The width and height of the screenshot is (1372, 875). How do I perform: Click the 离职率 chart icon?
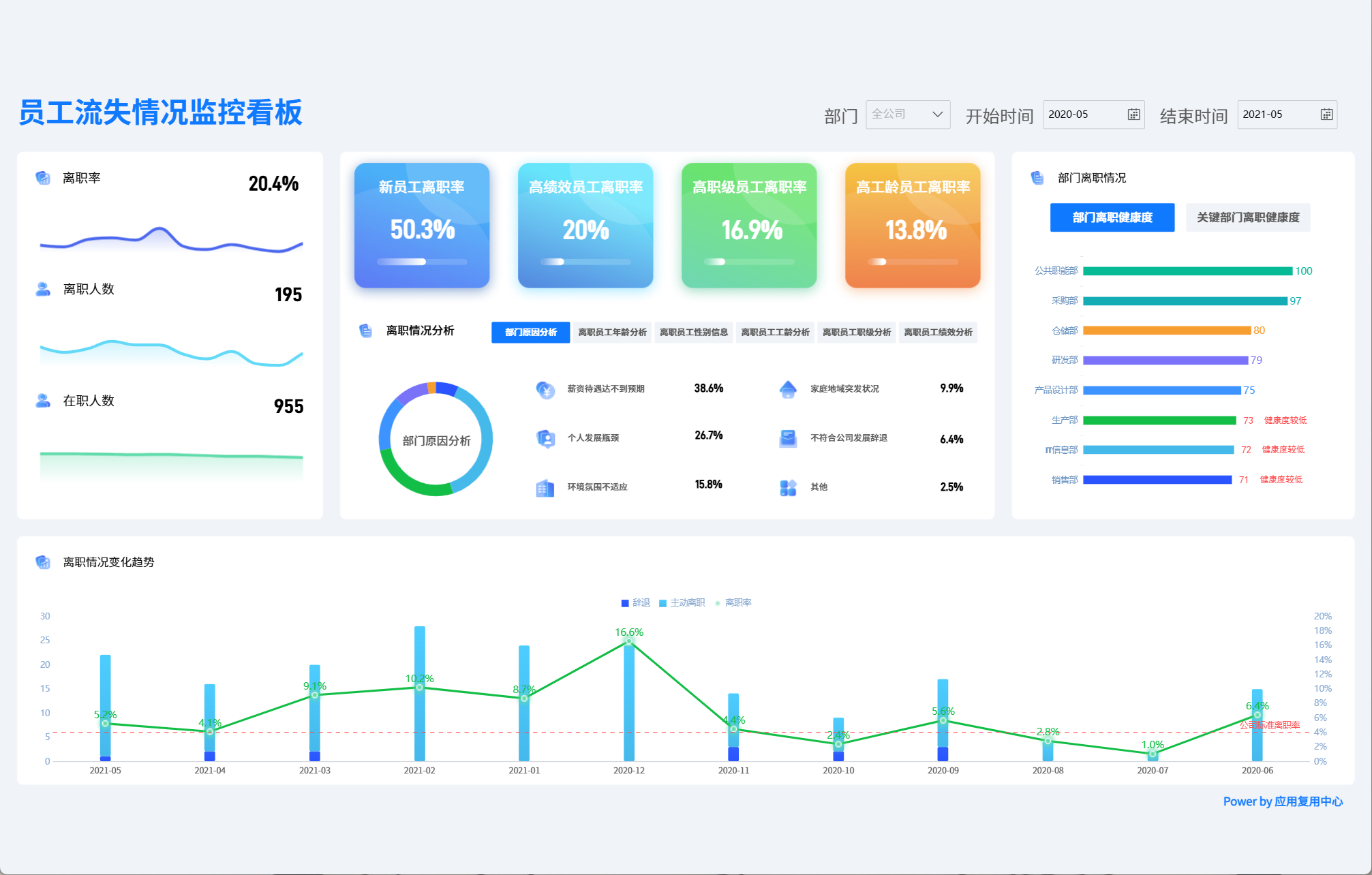coord(43,178)
